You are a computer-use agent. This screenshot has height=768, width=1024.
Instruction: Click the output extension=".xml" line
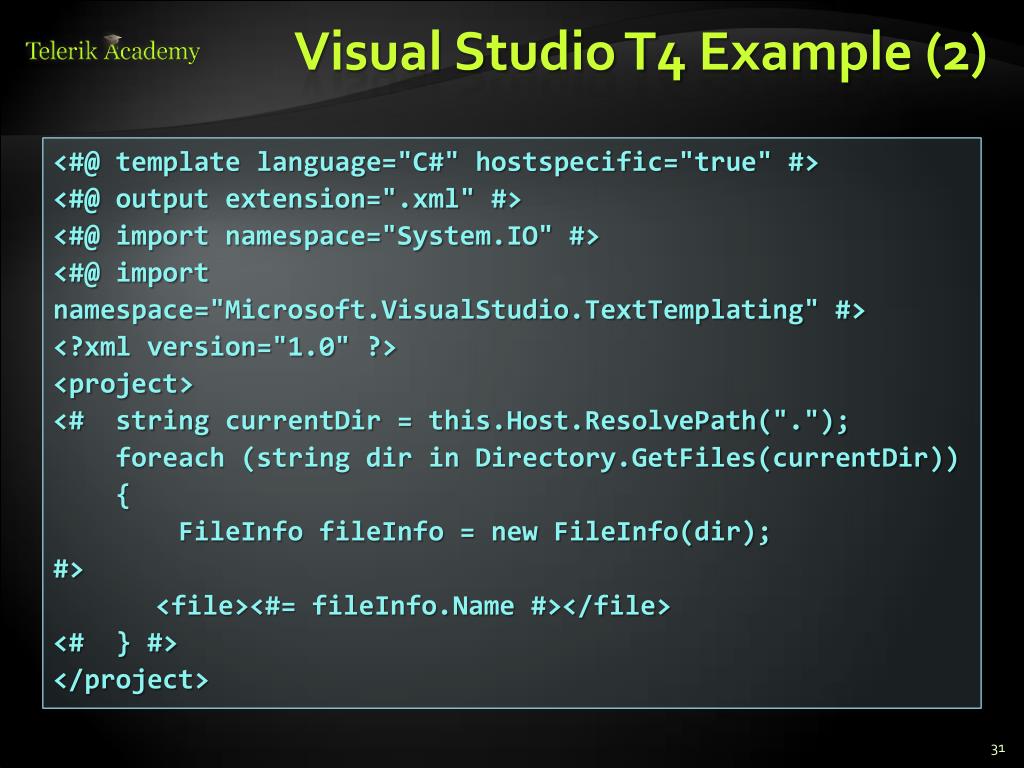[x=287, y=199]
